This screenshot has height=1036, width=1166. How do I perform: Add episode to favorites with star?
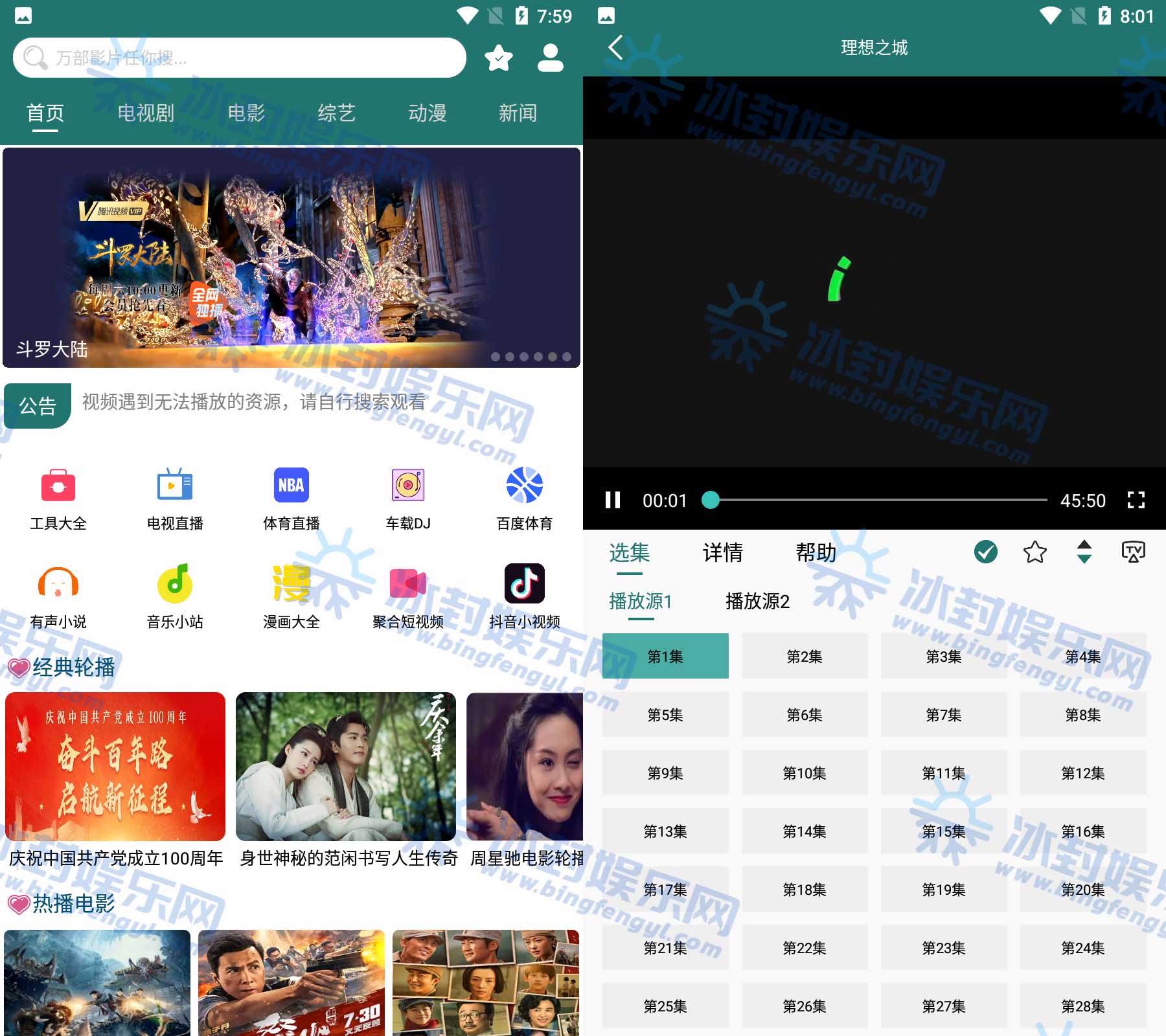(x=1035, y=552)
